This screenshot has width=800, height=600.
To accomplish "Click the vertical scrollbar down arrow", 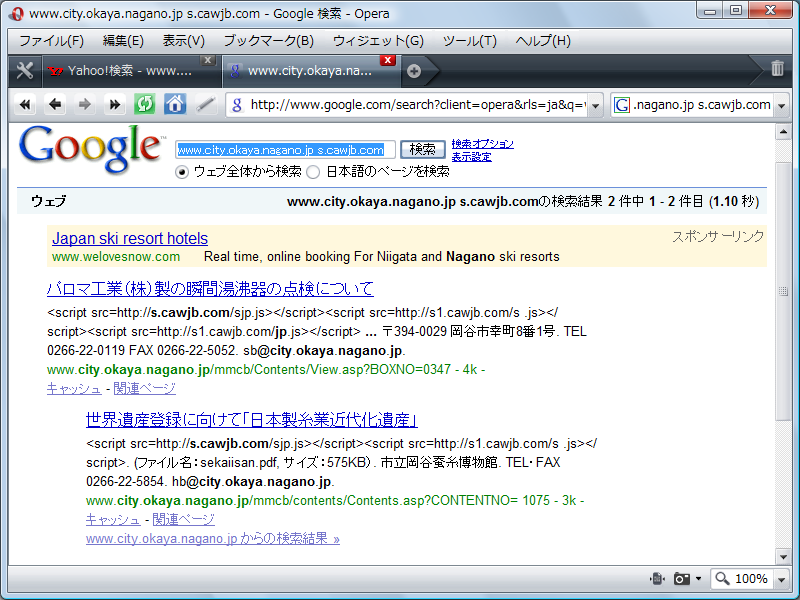I will tap(783, 556).
